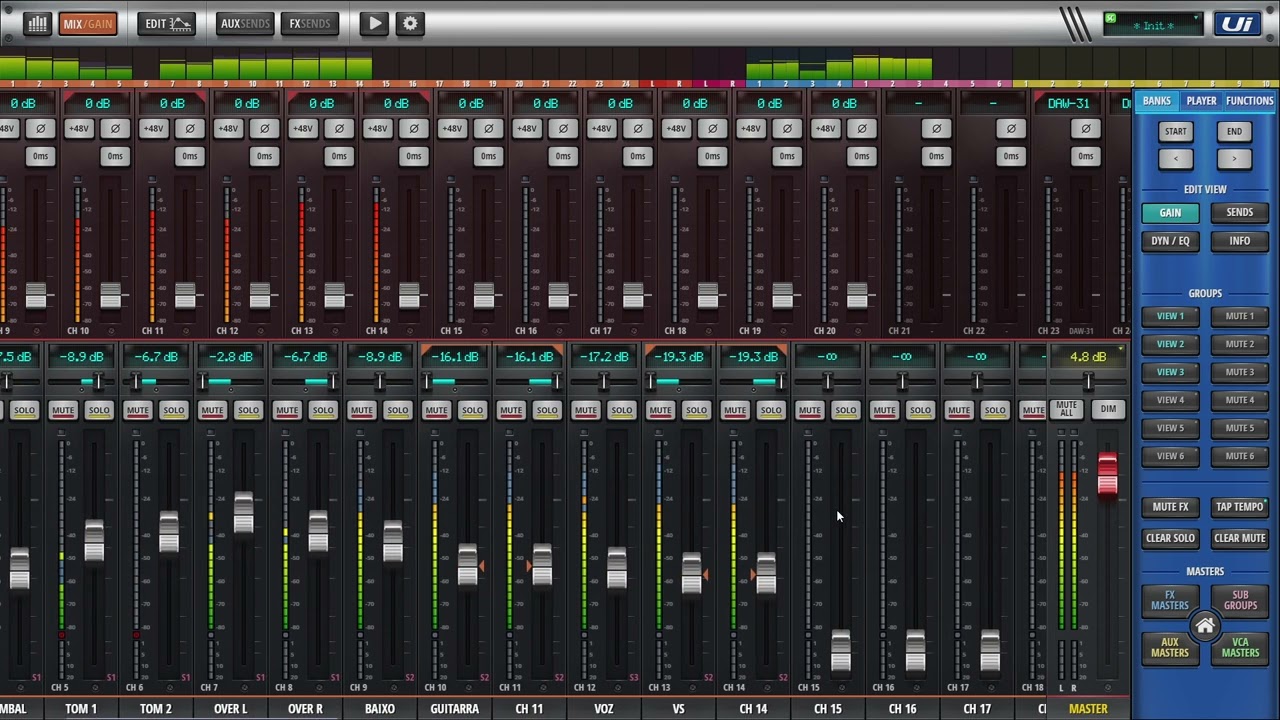This screenshot has width=1280, height=720.
Task: Mute the BAIXO channel
Action: [361, 410]
